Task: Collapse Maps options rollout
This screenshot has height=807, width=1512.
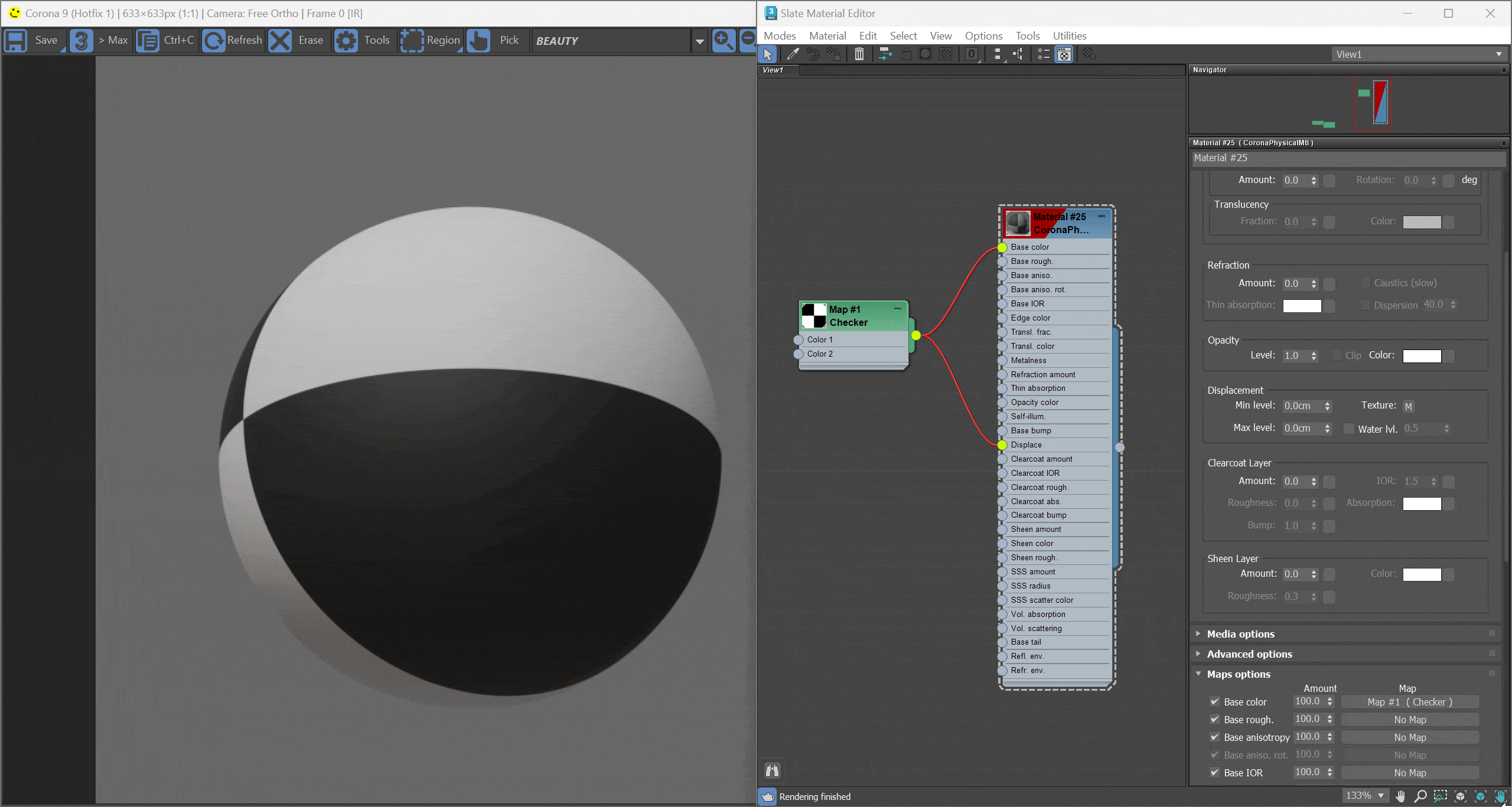Action: point(1239,674)
